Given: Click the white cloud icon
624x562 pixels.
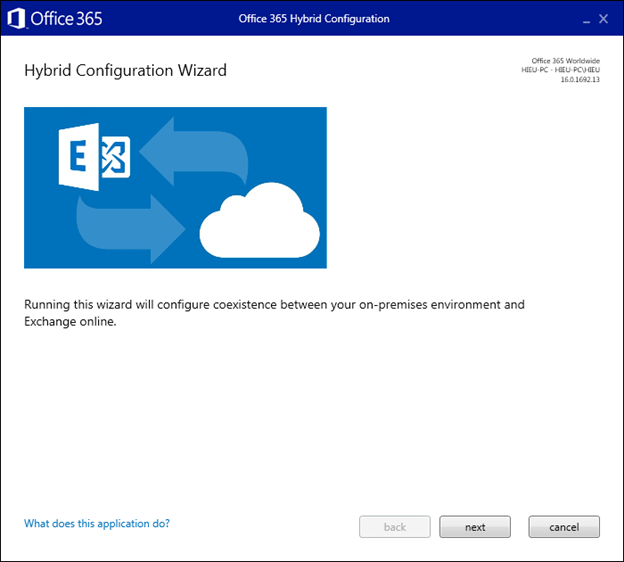Looking at the screenshot, I should tap(259, 224).
